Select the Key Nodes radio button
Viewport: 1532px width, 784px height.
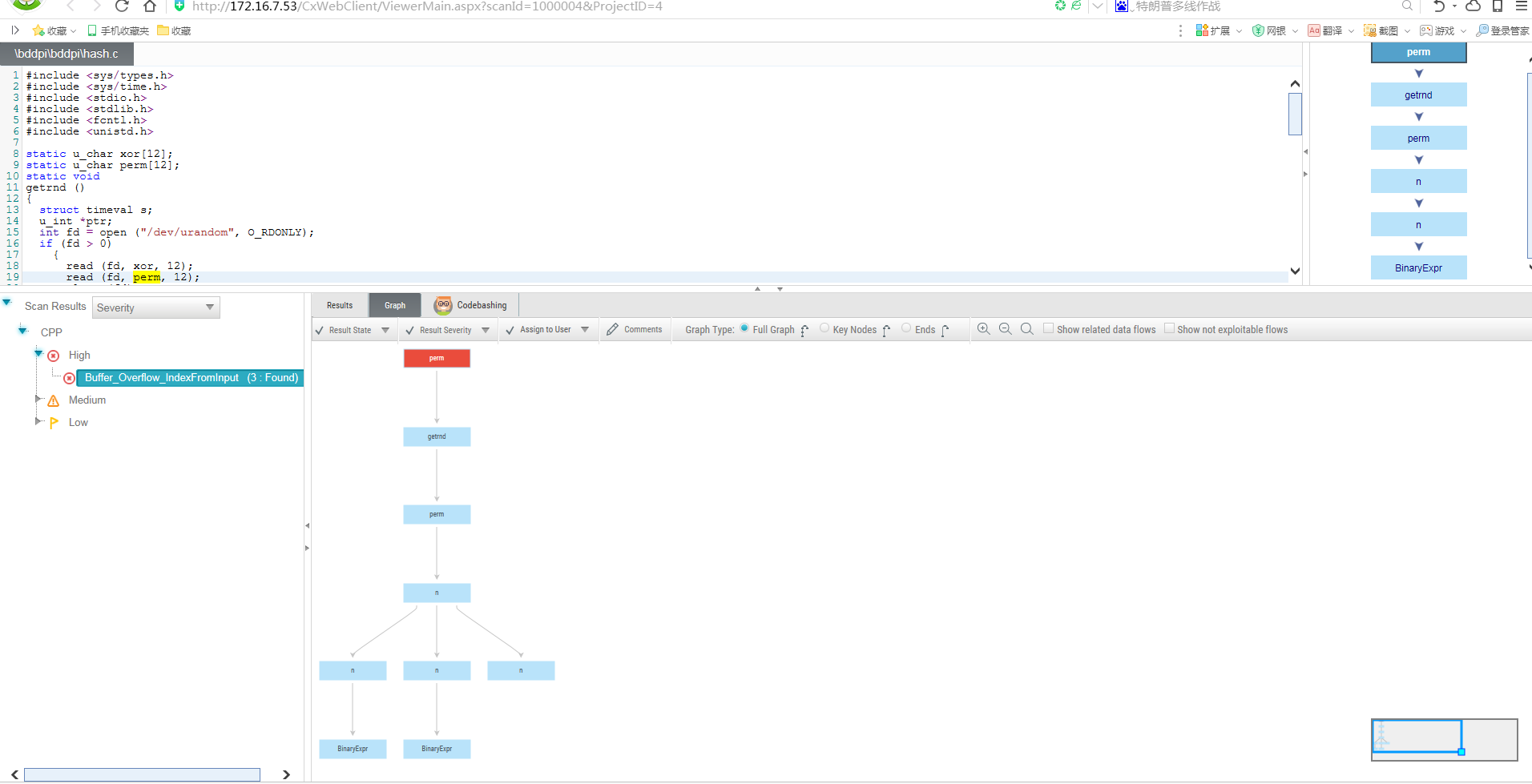click(x=824, y=328)
